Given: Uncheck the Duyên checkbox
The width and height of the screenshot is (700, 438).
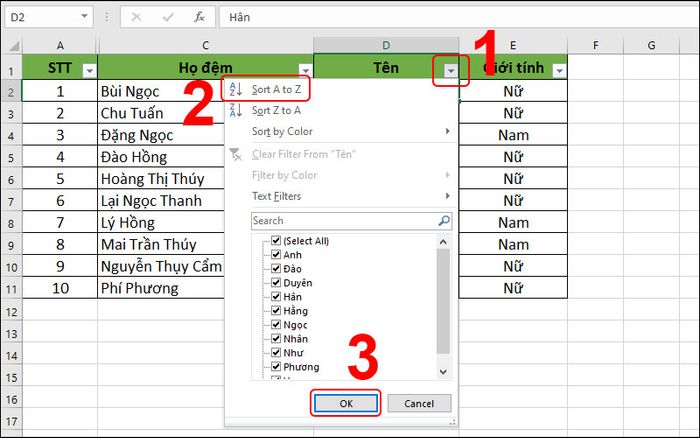Looking at the screenshot, I should (276, 283).
